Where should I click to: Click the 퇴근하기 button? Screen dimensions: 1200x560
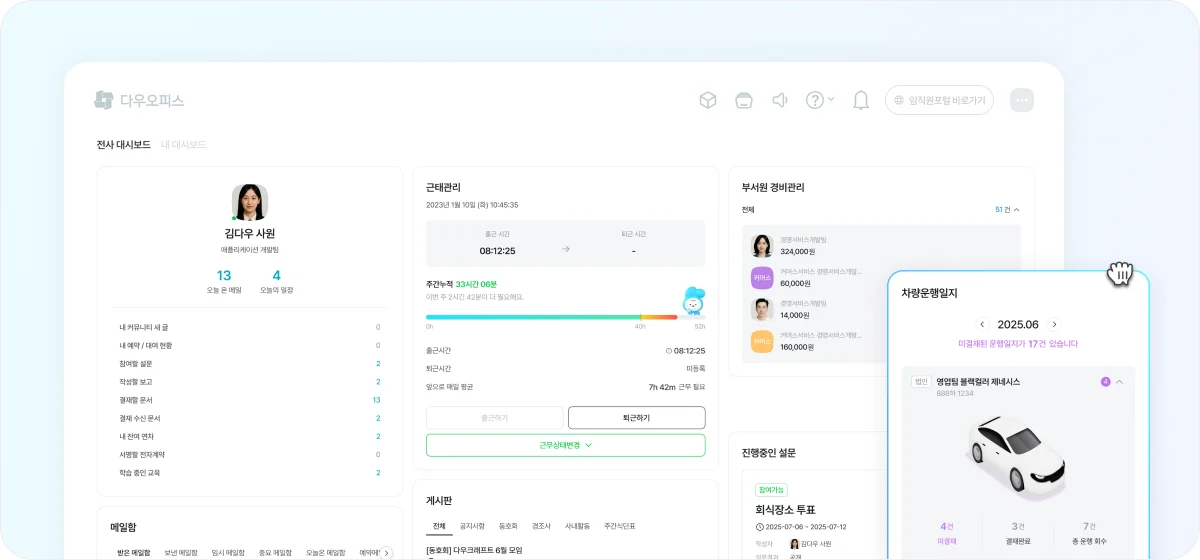tap(636, 418)
